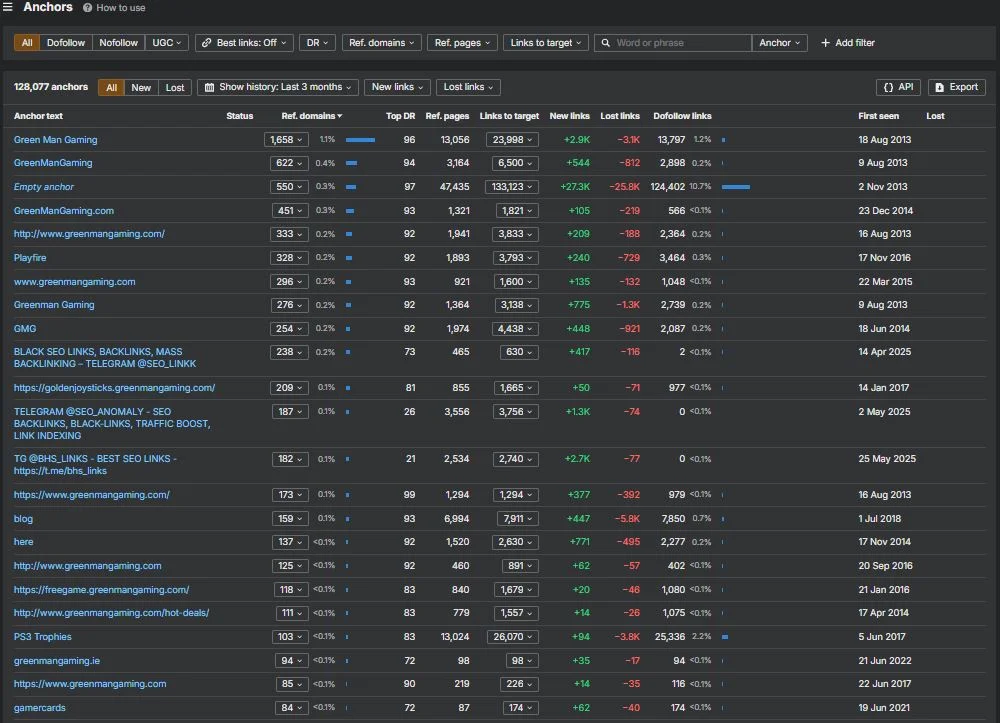
Task: Sort by First seen column header
Action: [x=878, y=116]
